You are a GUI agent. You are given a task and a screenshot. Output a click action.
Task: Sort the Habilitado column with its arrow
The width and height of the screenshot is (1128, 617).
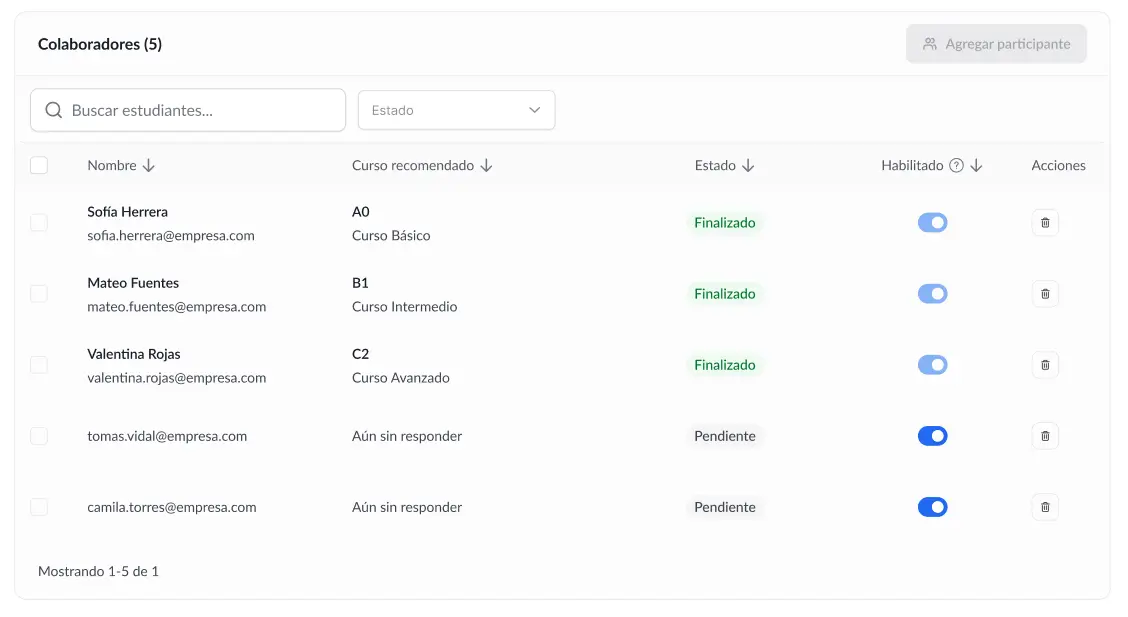pos(976,165)
